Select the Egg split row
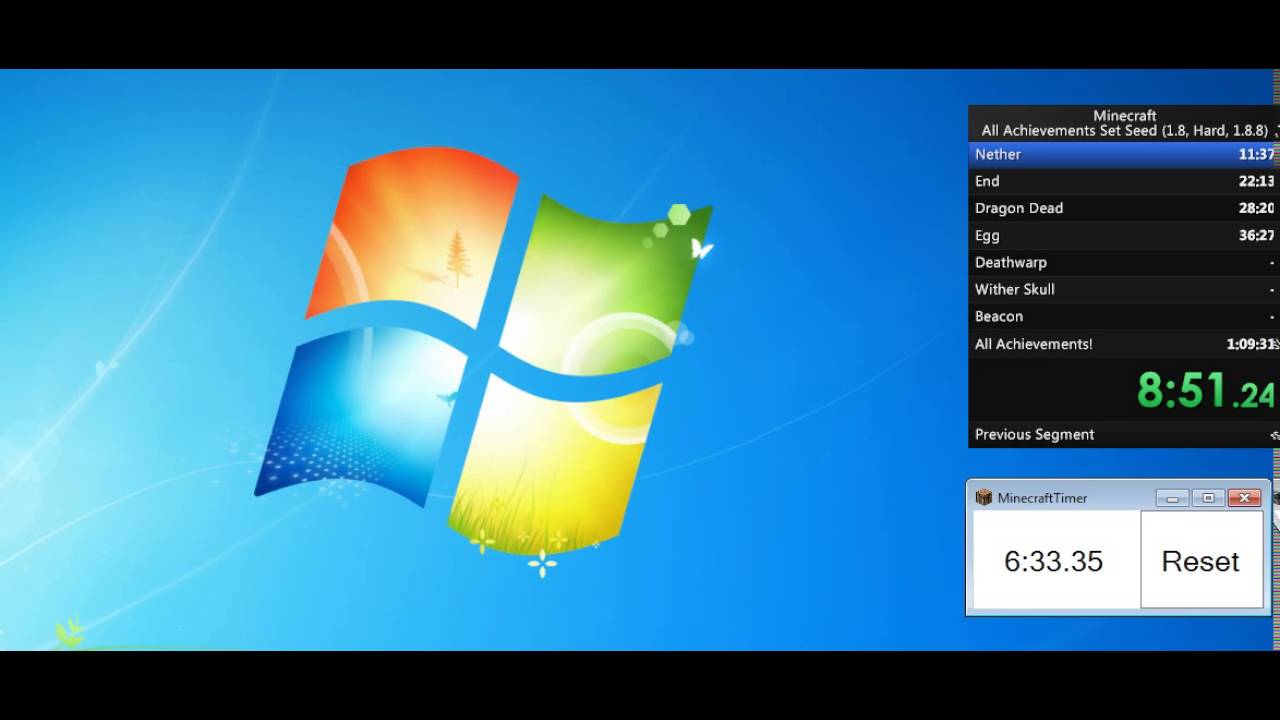Viewport: 1280px width, 720px height. click(1124, 235)
